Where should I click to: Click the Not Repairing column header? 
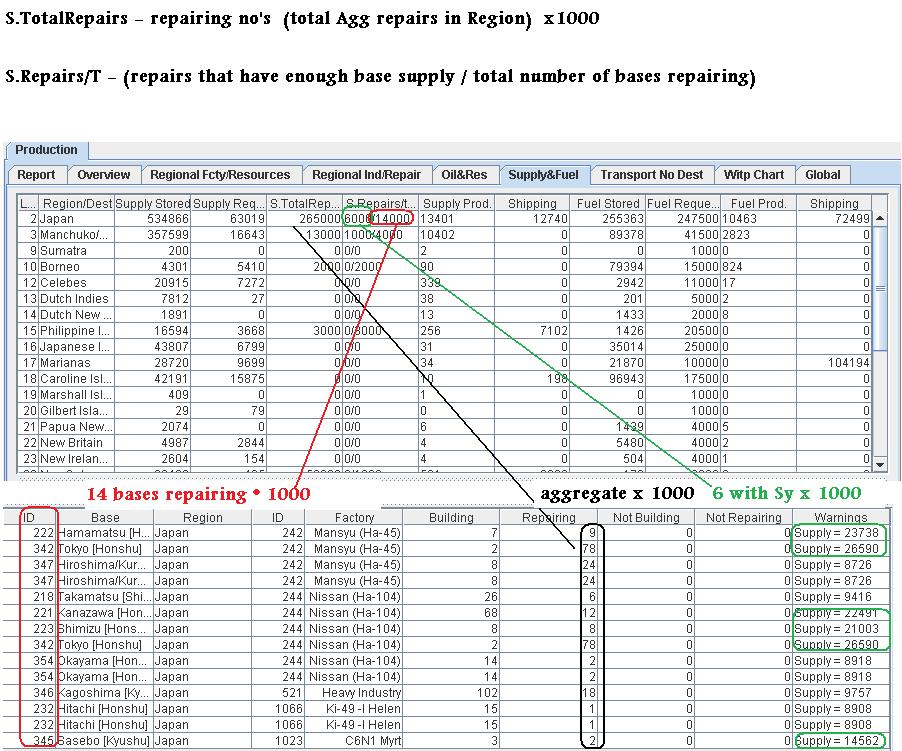pyautogui.click(x=743, y=518)
